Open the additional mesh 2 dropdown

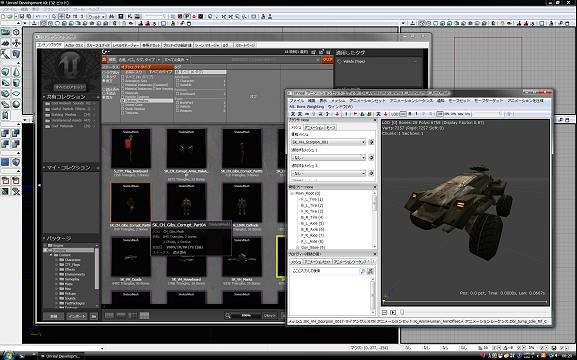328,173
